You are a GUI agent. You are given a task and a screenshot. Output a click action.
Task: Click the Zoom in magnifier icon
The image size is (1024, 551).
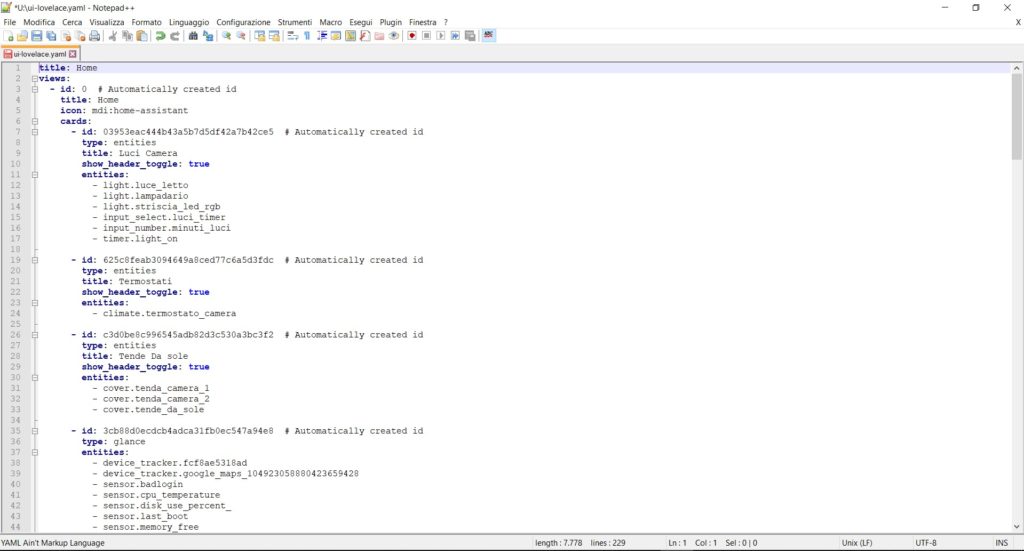point(227,36)
